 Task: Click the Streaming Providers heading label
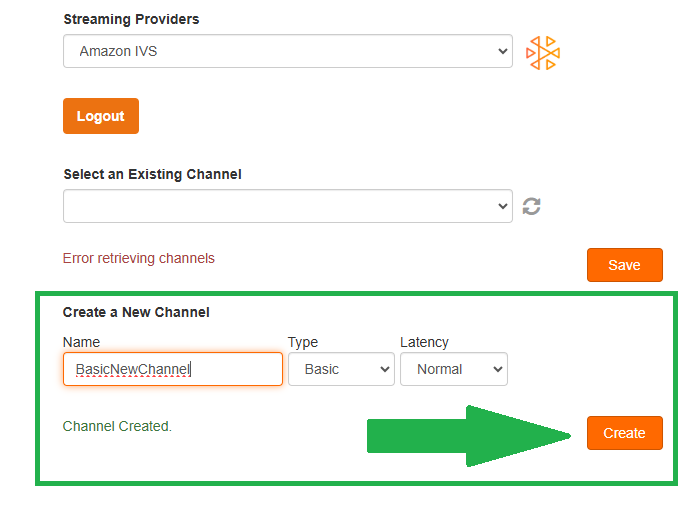131,19
